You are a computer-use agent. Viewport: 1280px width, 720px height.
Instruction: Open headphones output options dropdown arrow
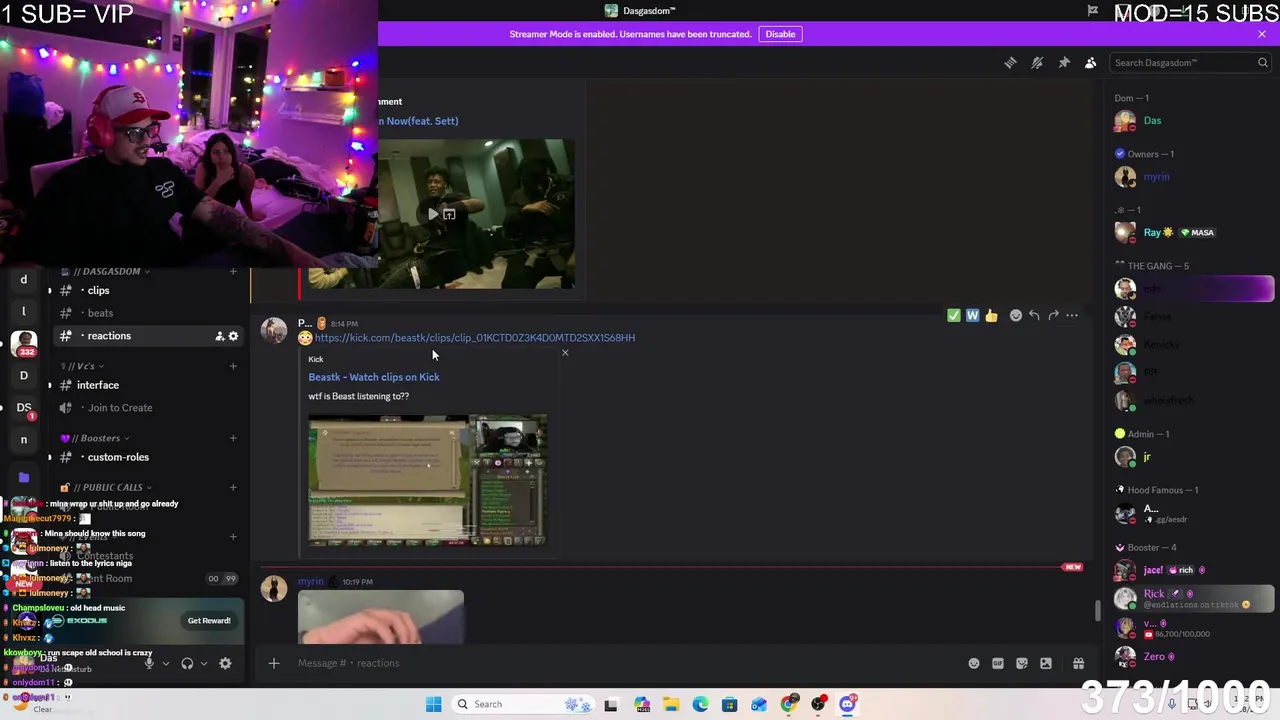click(204, 663)
